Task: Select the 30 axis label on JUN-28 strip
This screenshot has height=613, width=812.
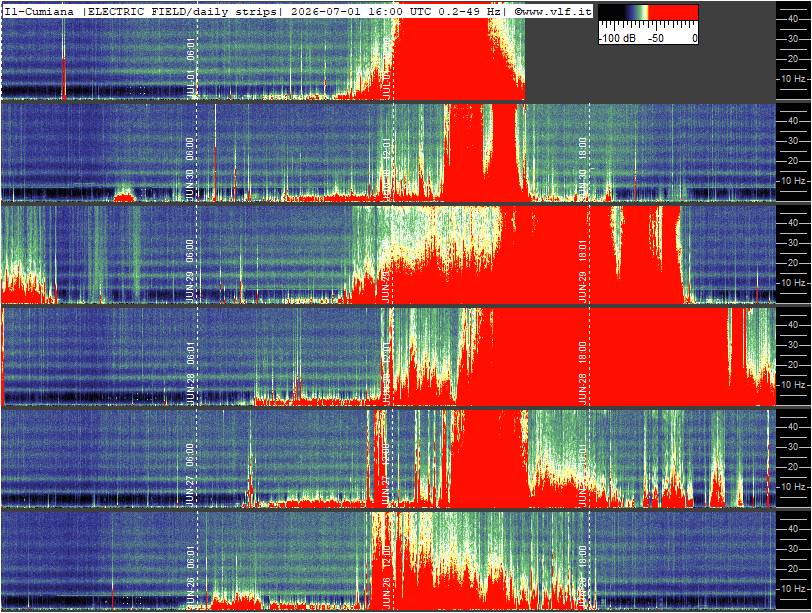Action: (x=793, y=345)
